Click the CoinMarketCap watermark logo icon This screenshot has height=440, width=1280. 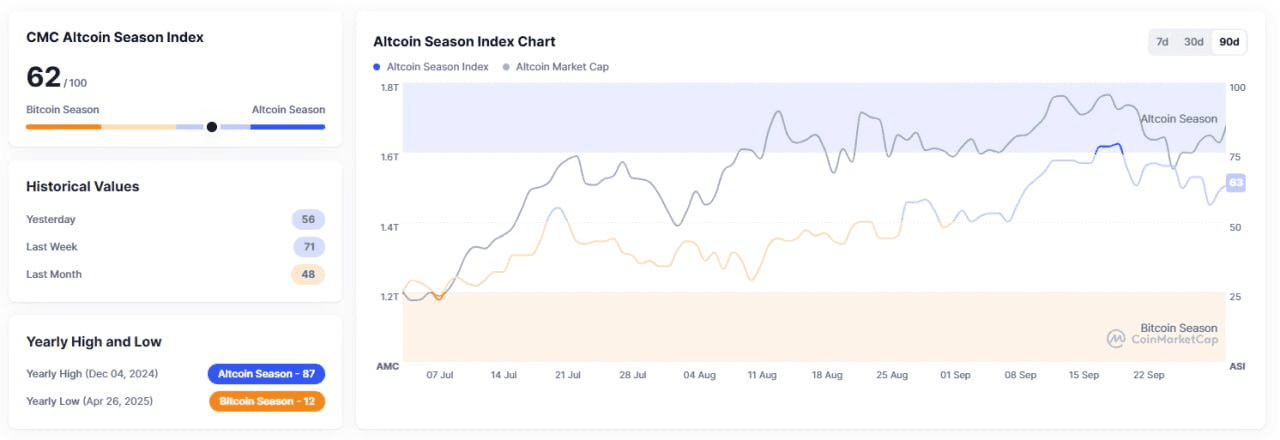[1116, 339]
